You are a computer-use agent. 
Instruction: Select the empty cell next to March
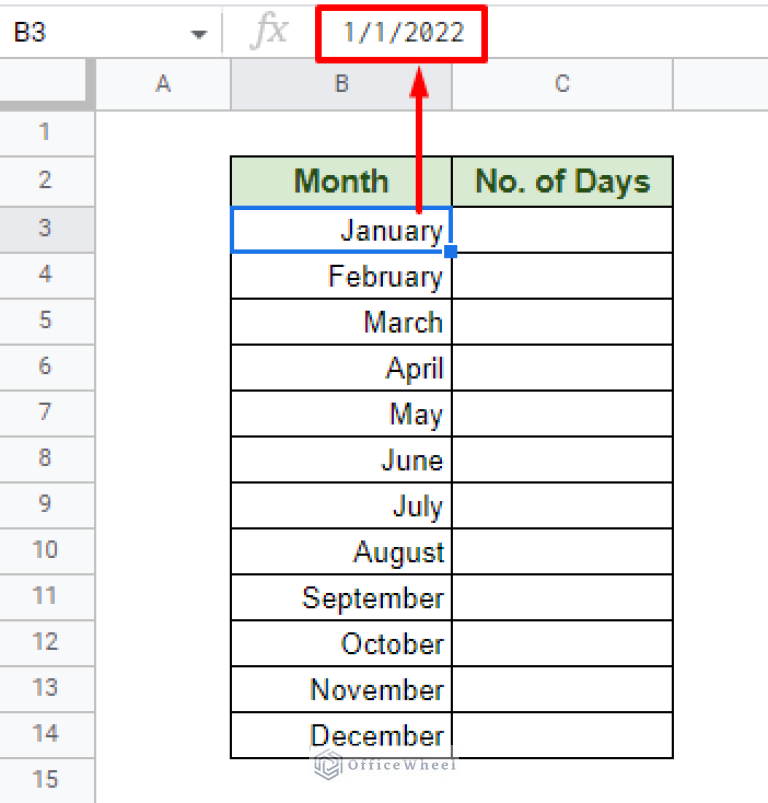pyautogui.click(x=562, y=322)
